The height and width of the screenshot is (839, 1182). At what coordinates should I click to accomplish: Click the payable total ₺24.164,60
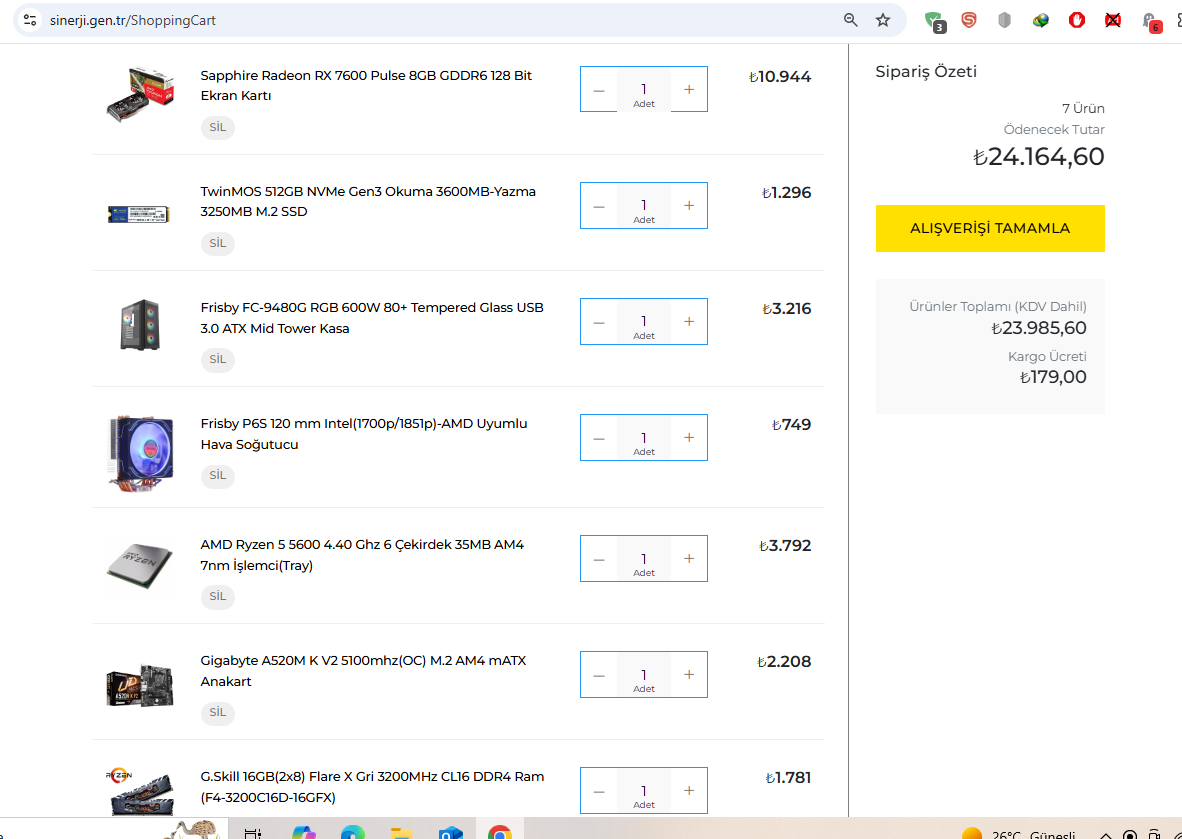tap(1039, 157)
